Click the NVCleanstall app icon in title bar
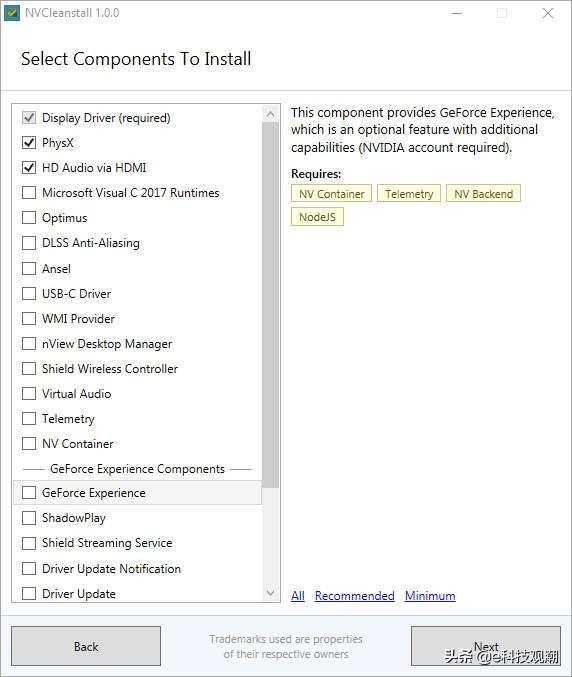The height and width of the screenshot is (677, 572). tap(12, 13)
